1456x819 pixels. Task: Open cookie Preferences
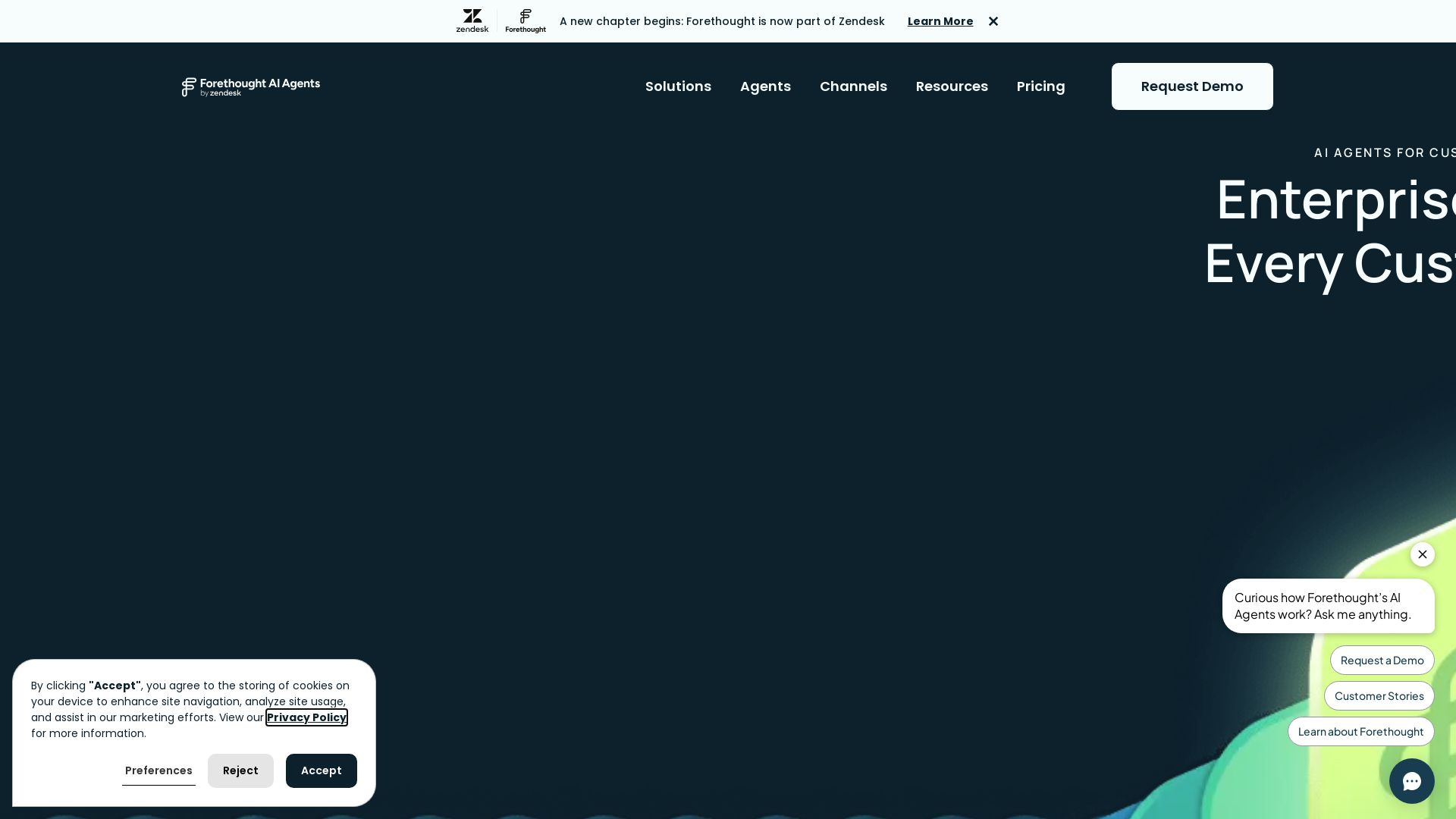pyautogui.click(x=158, y=770)
